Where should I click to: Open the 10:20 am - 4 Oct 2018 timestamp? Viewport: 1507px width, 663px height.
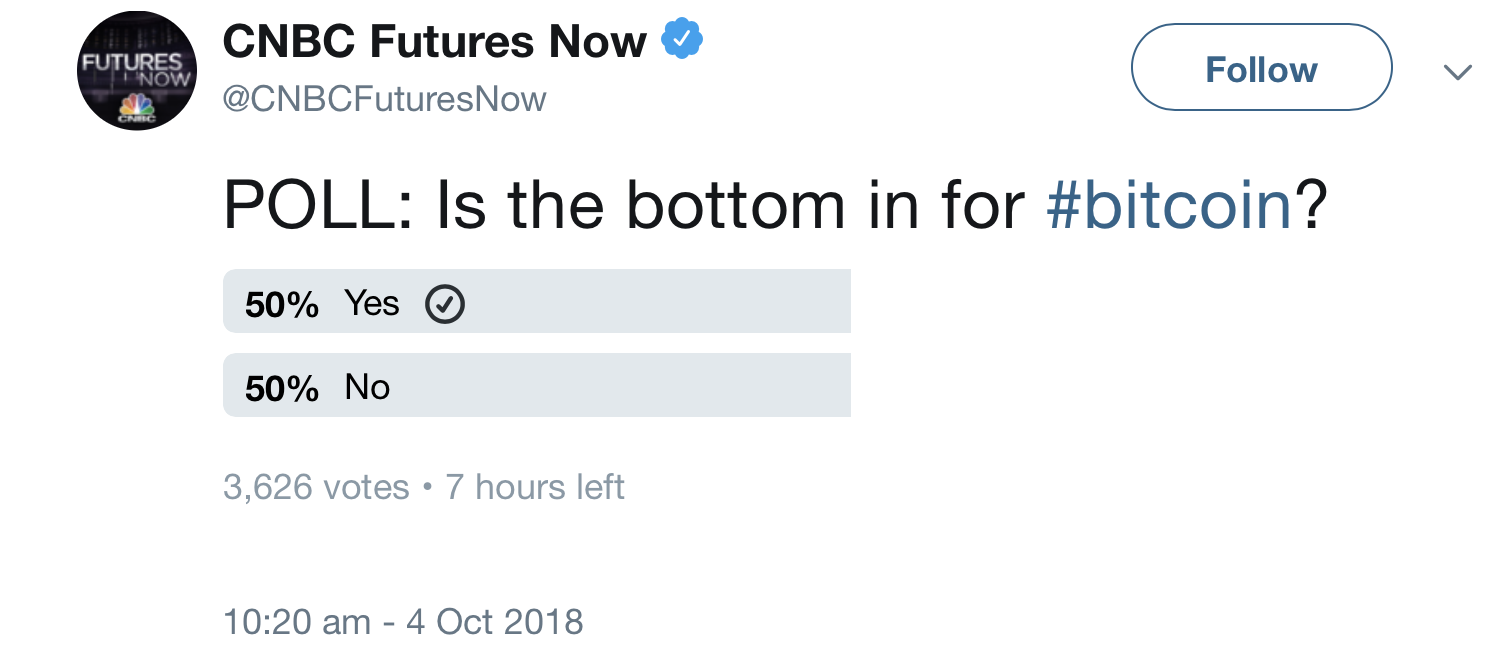click(403, 621)
